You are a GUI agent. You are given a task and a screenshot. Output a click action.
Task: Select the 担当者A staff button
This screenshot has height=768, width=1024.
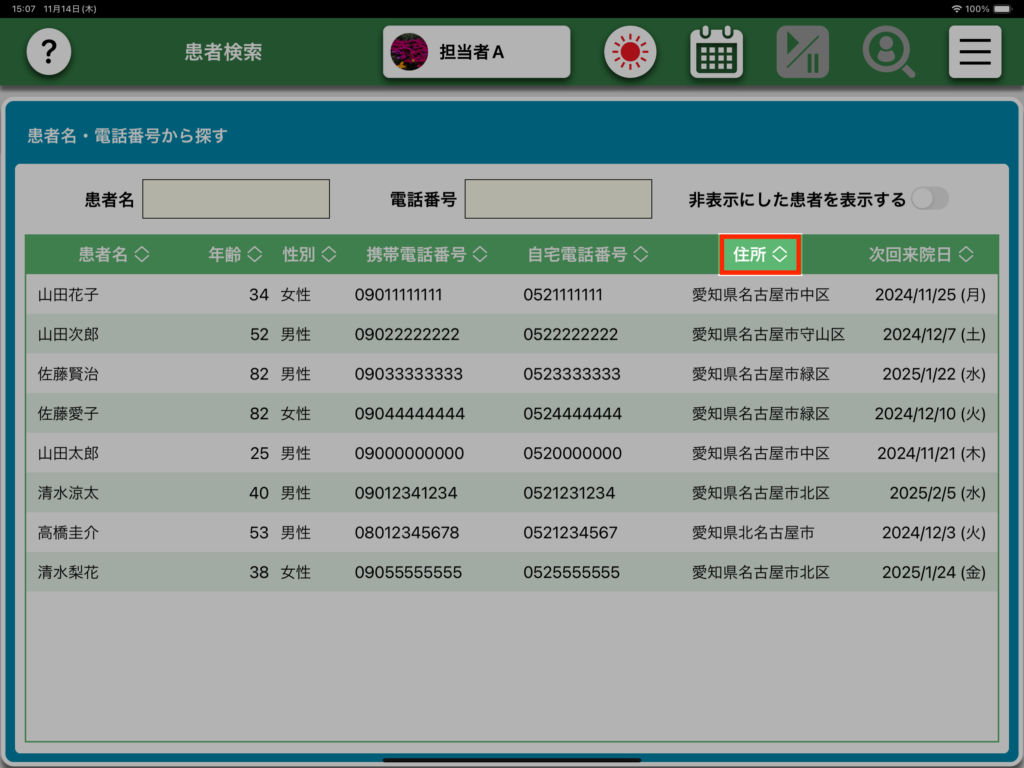476,52
